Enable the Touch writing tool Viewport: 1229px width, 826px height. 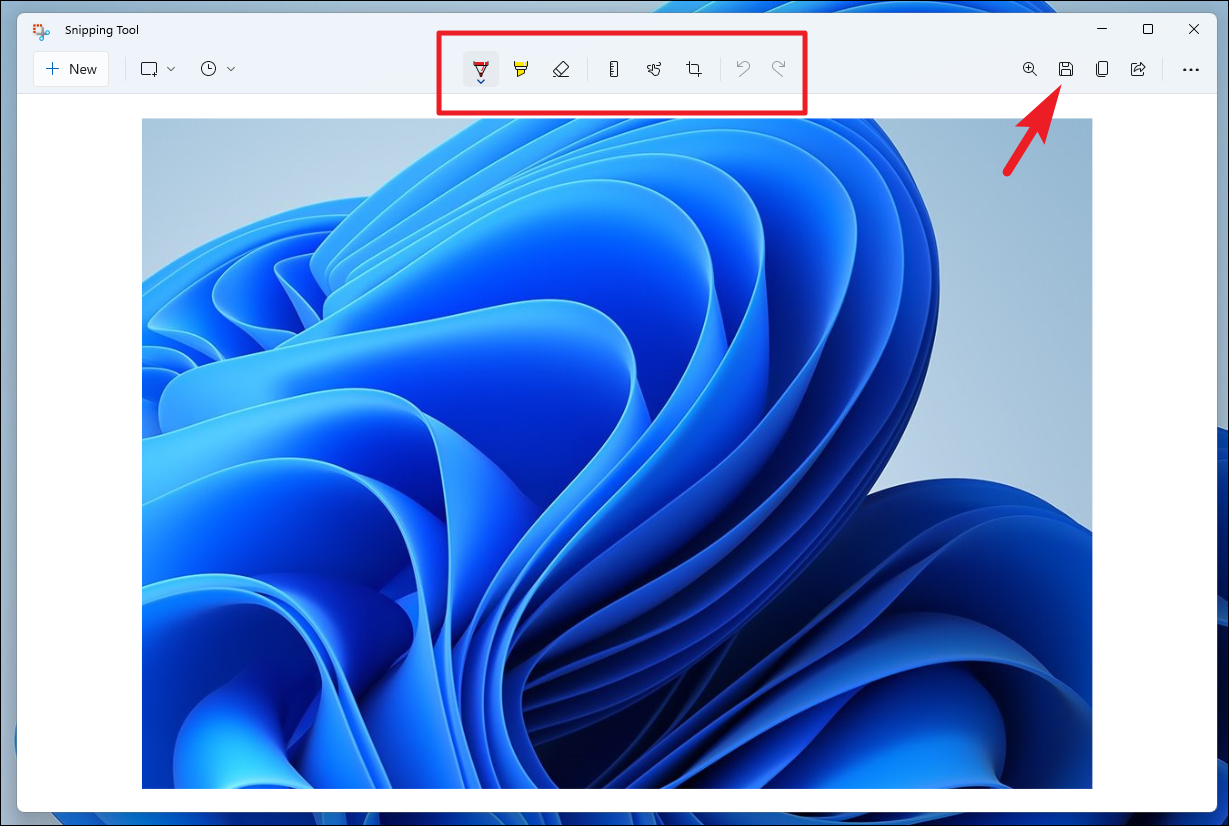pyautogui.click(x=654, y=69)
